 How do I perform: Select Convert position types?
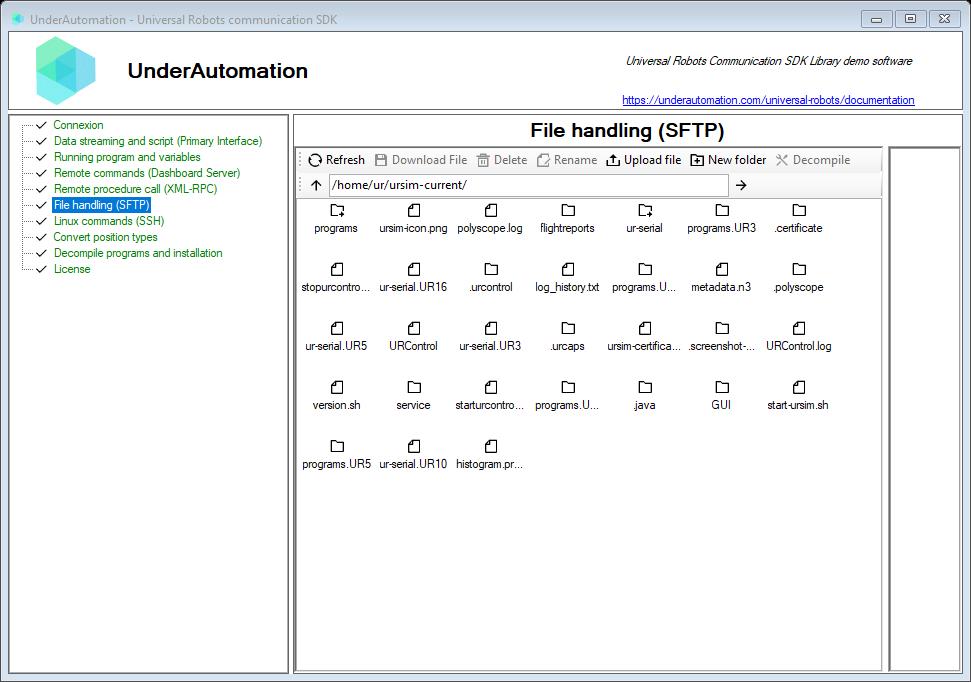105,237
